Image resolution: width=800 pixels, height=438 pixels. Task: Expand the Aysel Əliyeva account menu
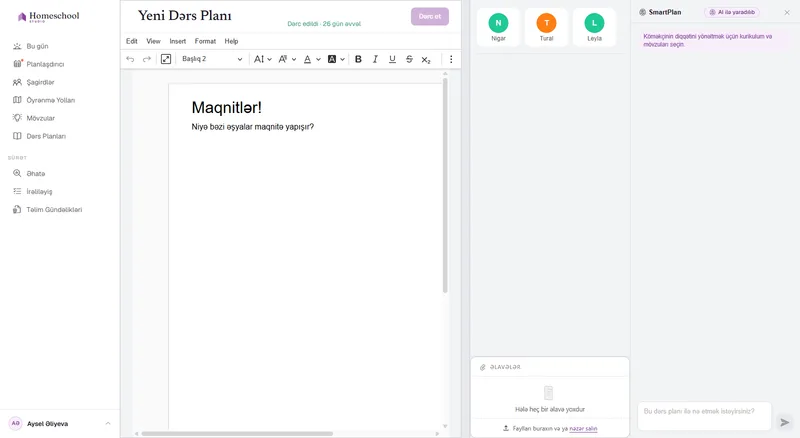tap(108, 424)
